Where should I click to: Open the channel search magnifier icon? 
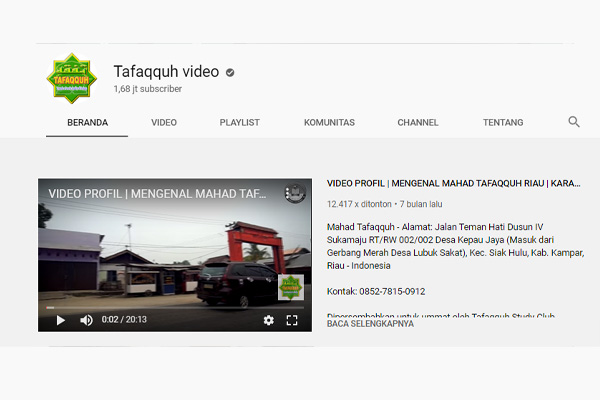[x=574, y=122]
